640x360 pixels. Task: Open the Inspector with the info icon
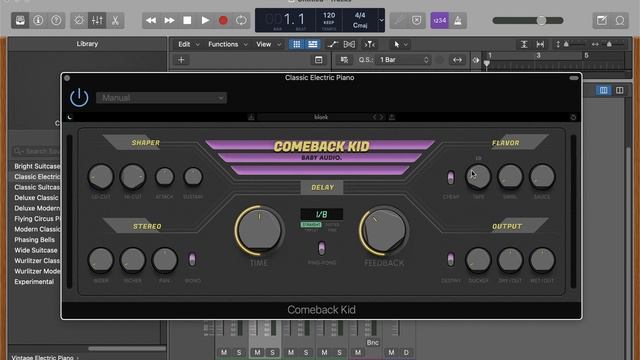[x=38, y=20]
